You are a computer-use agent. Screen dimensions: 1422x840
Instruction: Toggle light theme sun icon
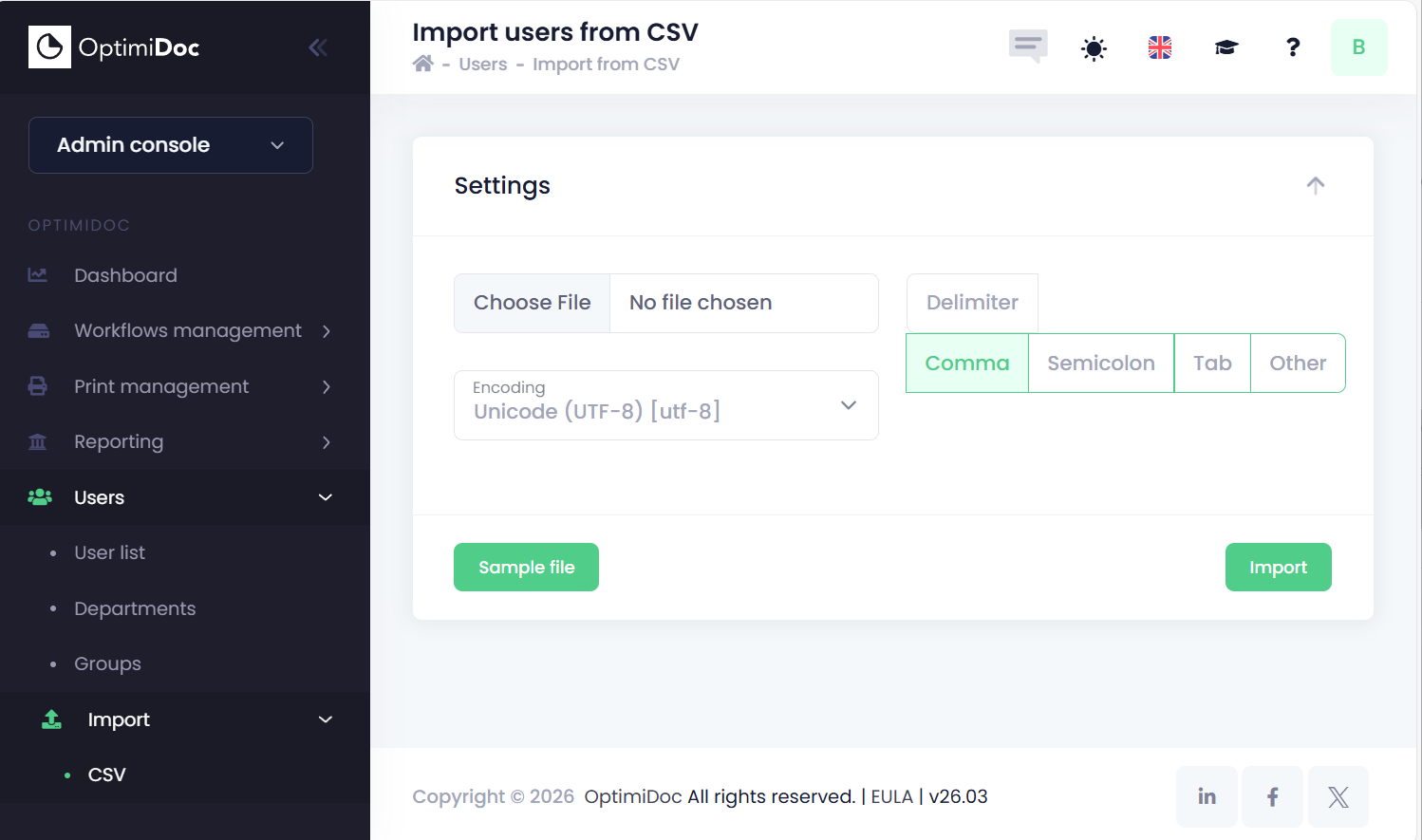click(x=1094, y=47)
